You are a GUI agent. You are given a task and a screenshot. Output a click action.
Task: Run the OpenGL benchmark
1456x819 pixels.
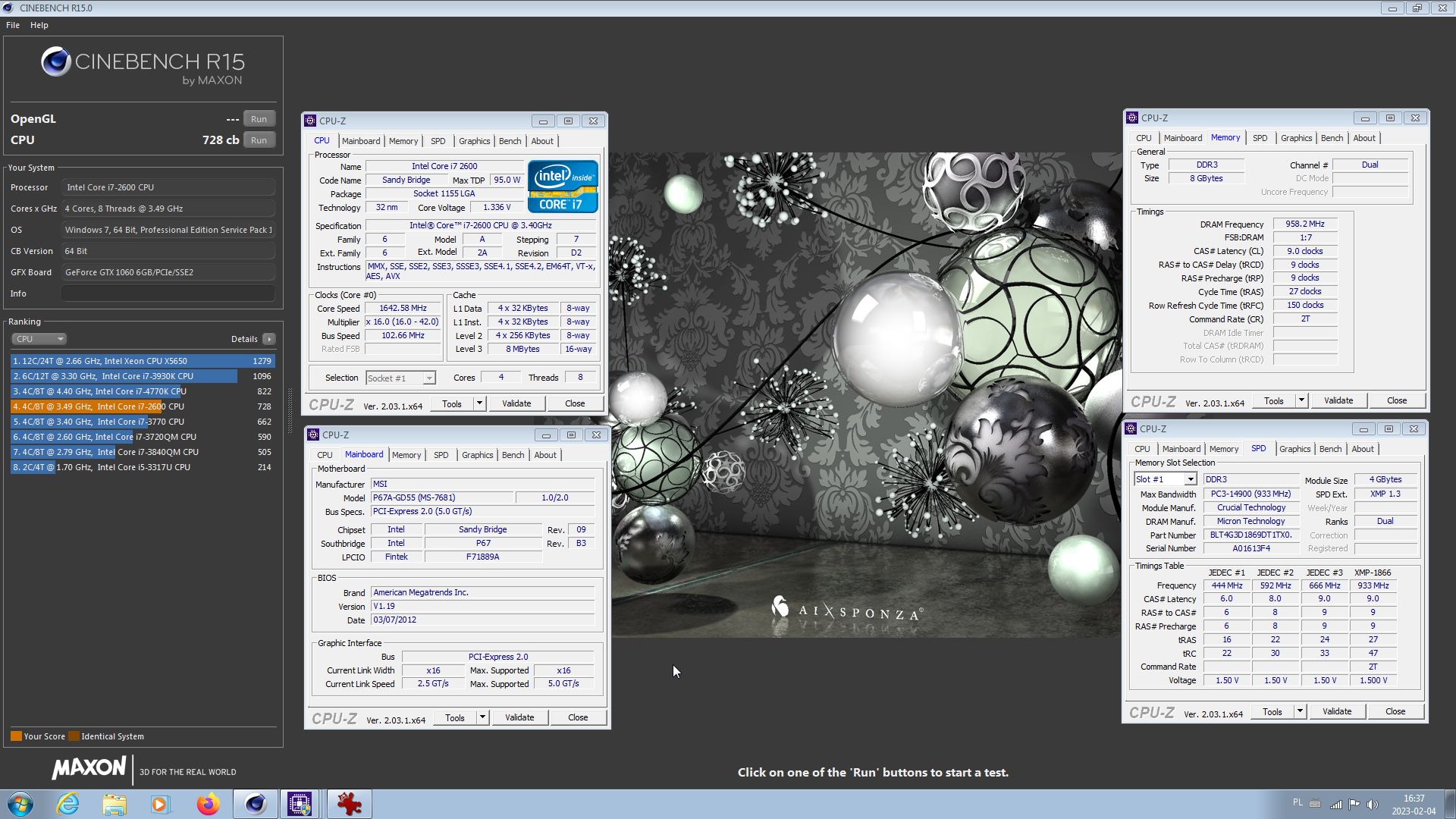click(x=259, y=119)
